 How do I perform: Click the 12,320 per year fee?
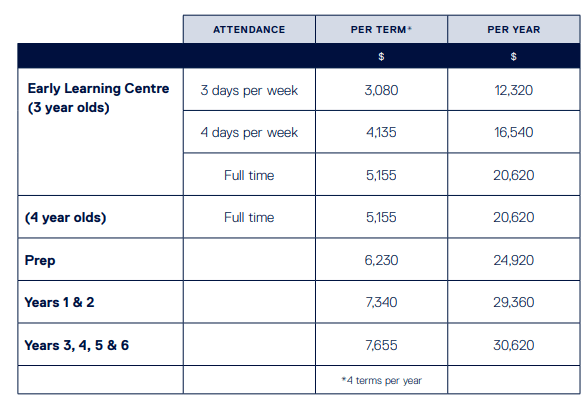click(513, 90)
